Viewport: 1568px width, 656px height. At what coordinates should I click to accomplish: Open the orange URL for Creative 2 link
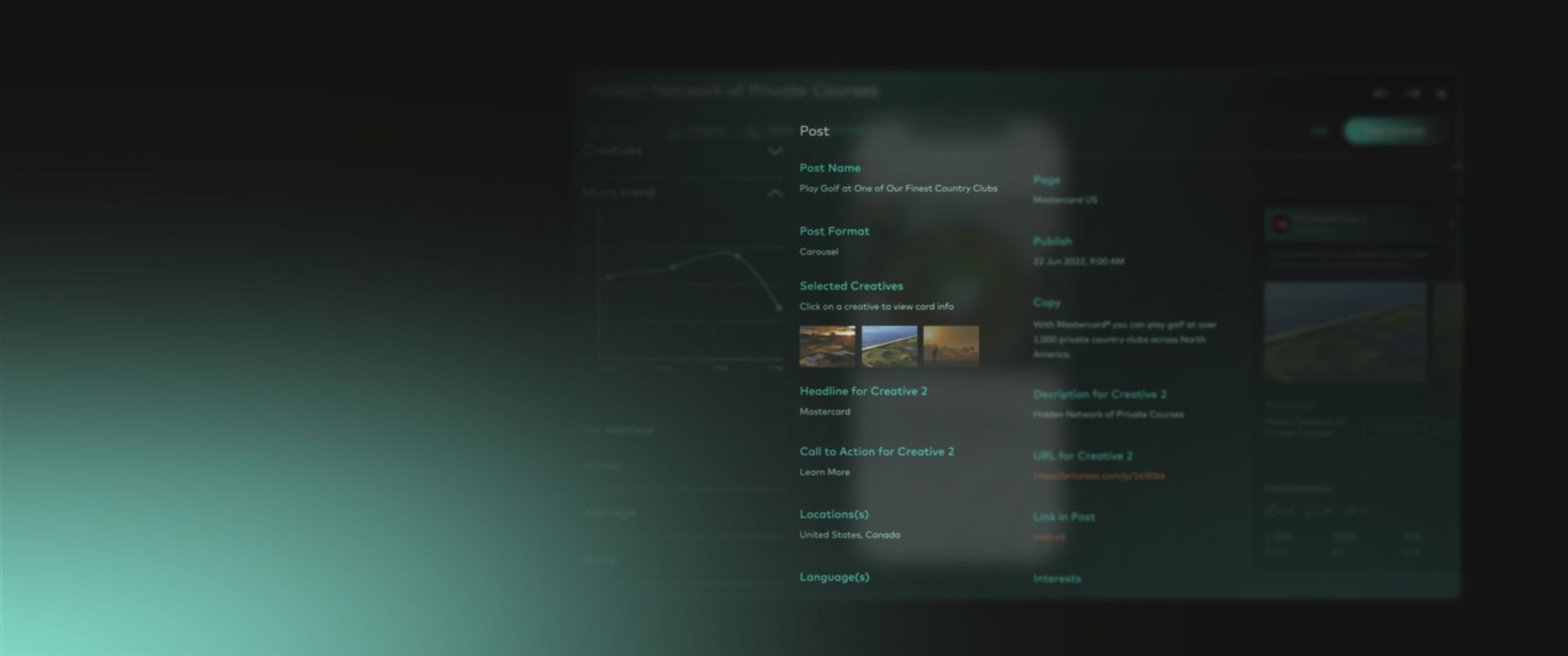[x=1098, y=476]
